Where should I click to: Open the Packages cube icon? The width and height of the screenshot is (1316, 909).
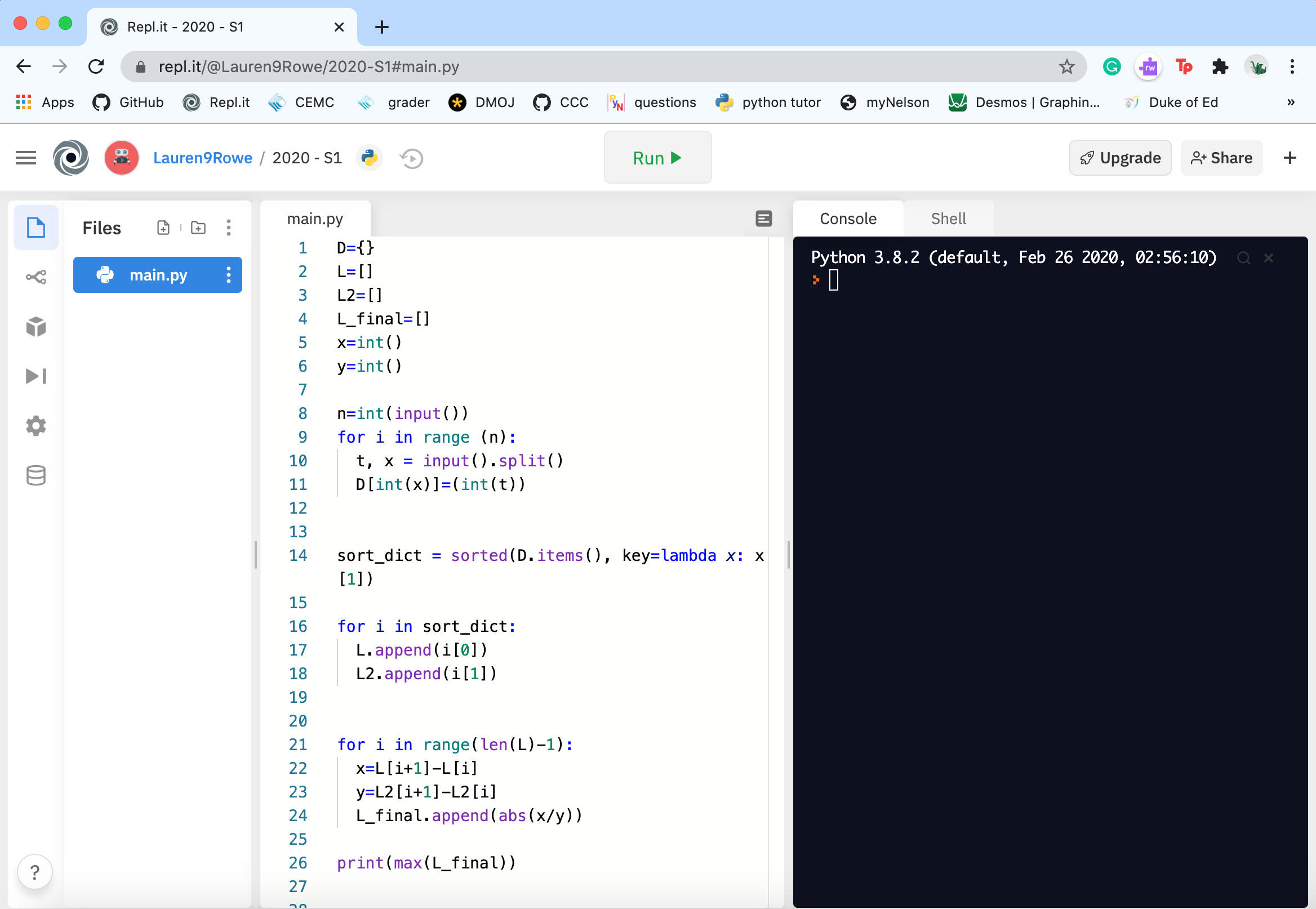pos(36,327)
